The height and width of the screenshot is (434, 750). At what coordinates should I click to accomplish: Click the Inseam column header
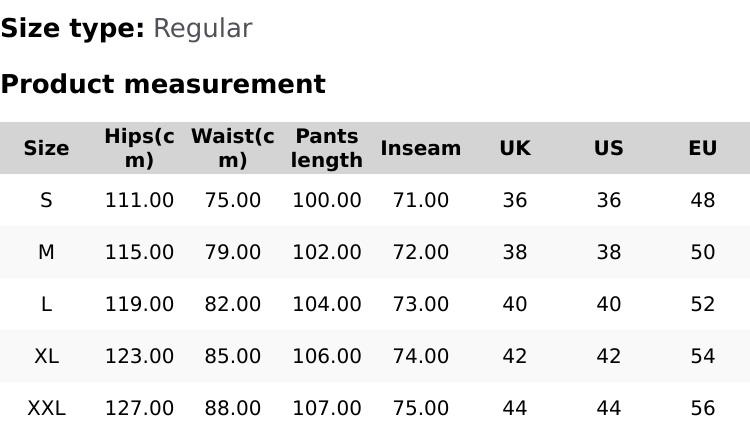click(x=420, y=148)
